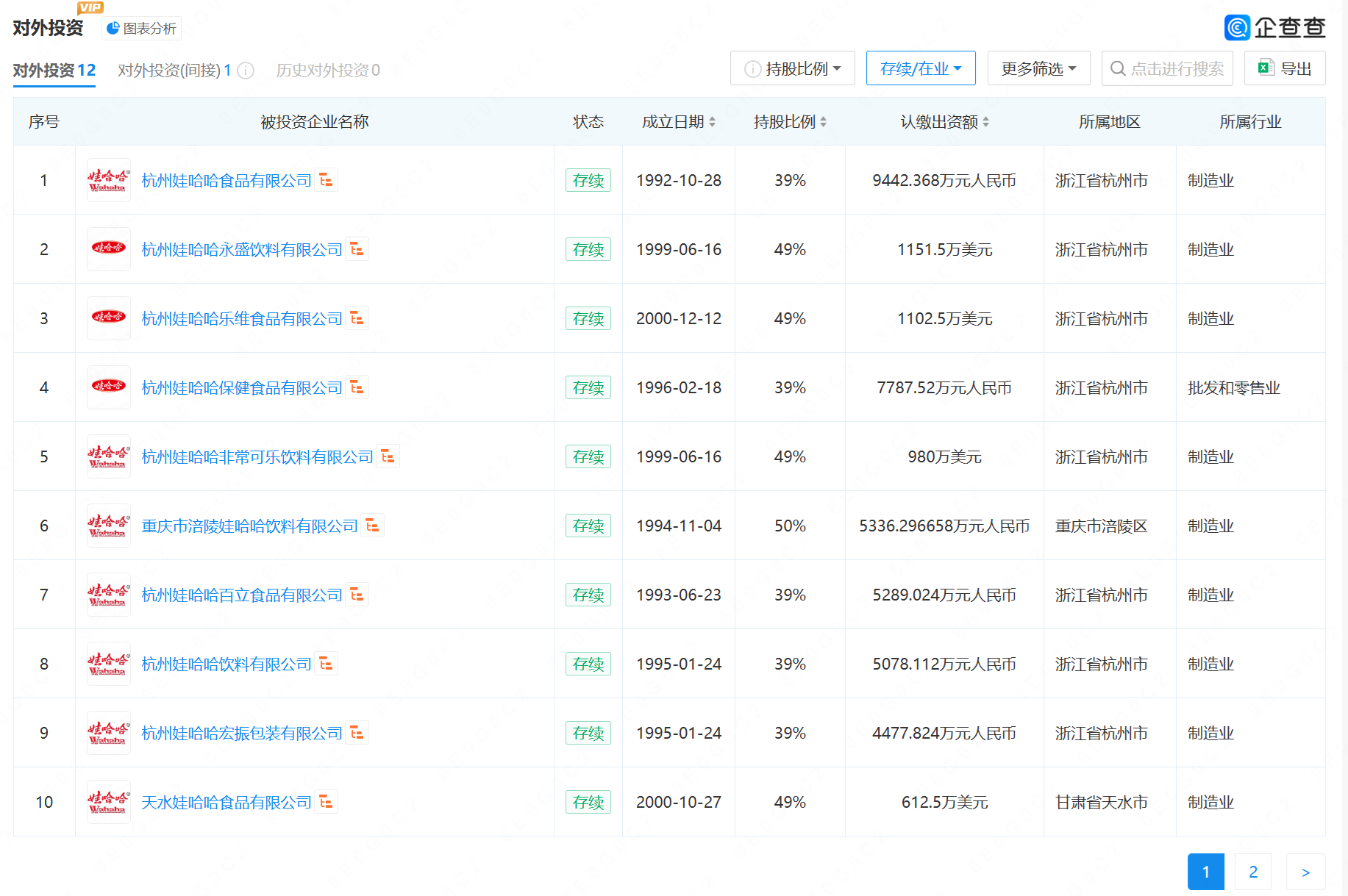The image size is (1348, 896).
Task: Open the structure chart icon next to 杭州娃哈哈永盛饮料有限公司
Action: [x=357, y=249]
